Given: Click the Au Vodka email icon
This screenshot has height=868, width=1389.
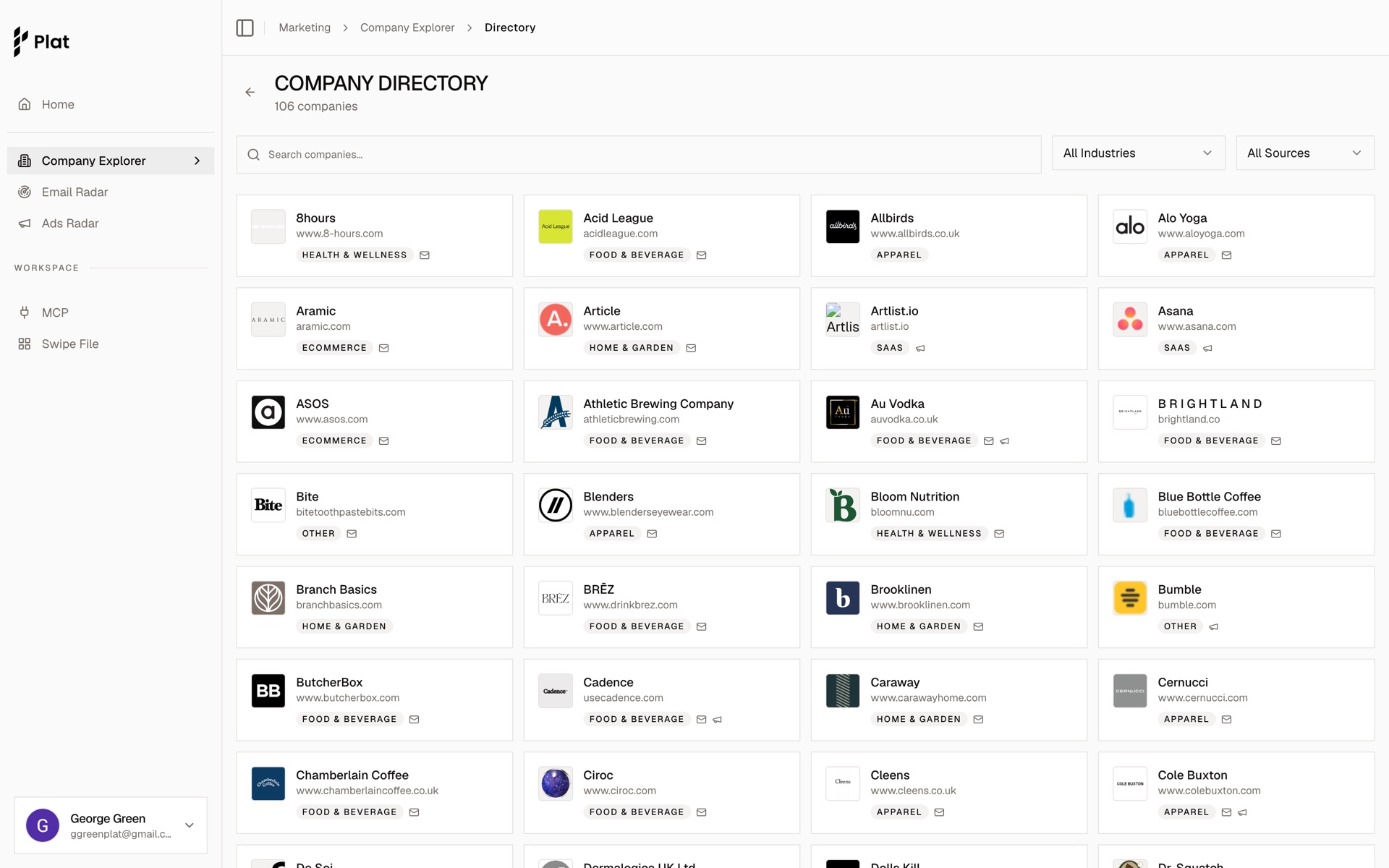Looking at the screenshot, I should coord(988,441).
